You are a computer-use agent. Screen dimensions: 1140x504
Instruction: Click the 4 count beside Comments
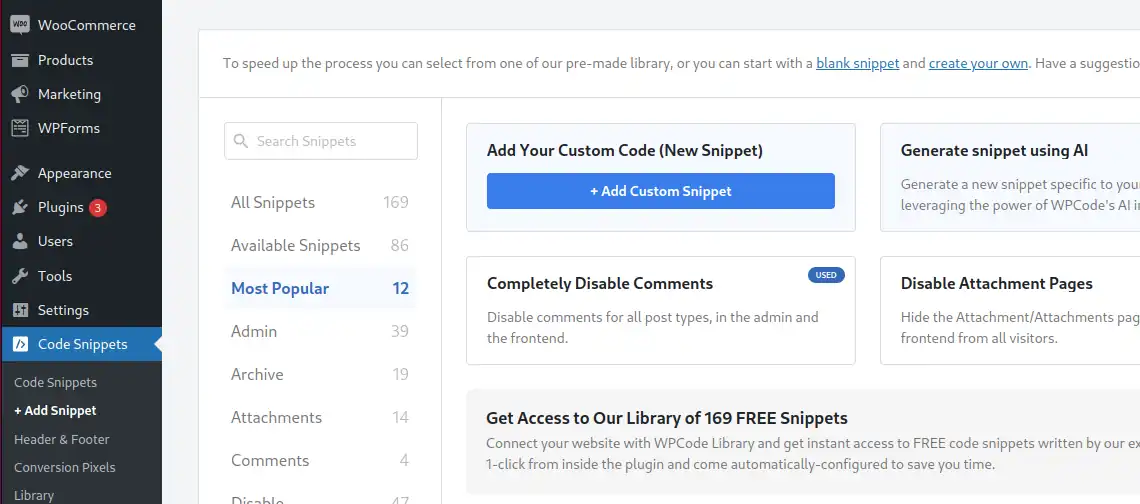tap(404, 460)
